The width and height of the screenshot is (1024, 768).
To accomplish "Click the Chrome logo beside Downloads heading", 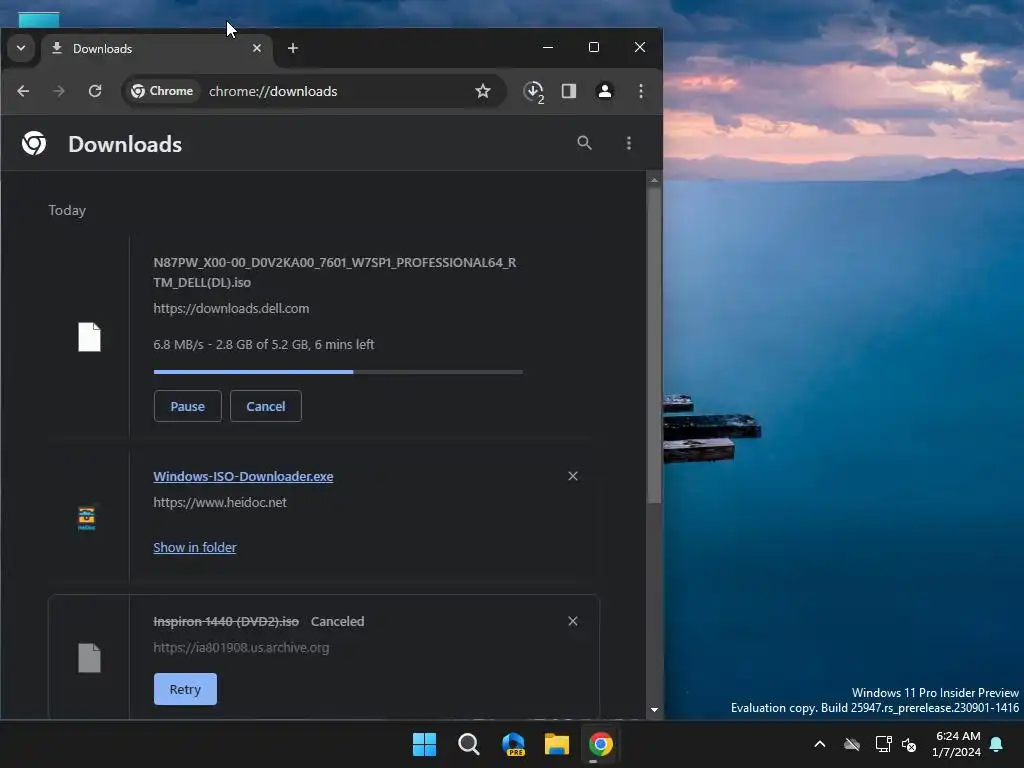I will [x=34, y=143].
